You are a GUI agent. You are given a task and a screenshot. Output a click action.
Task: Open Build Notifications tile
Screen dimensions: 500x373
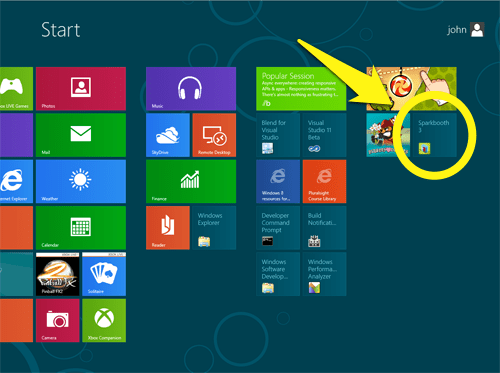tap(324, 228)
